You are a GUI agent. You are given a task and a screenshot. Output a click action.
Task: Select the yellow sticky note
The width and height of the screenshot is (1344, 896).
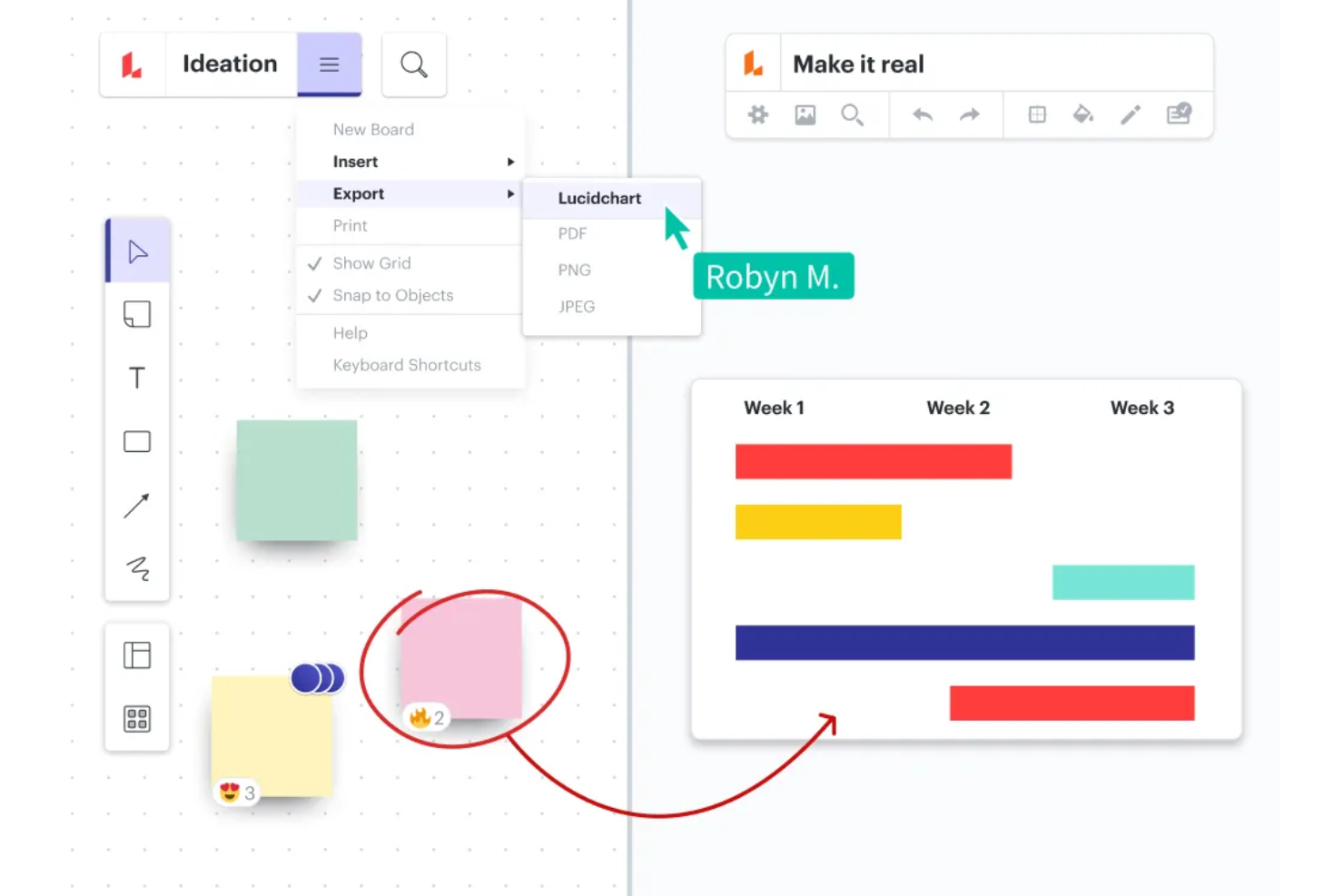click(x=272, y=736)
